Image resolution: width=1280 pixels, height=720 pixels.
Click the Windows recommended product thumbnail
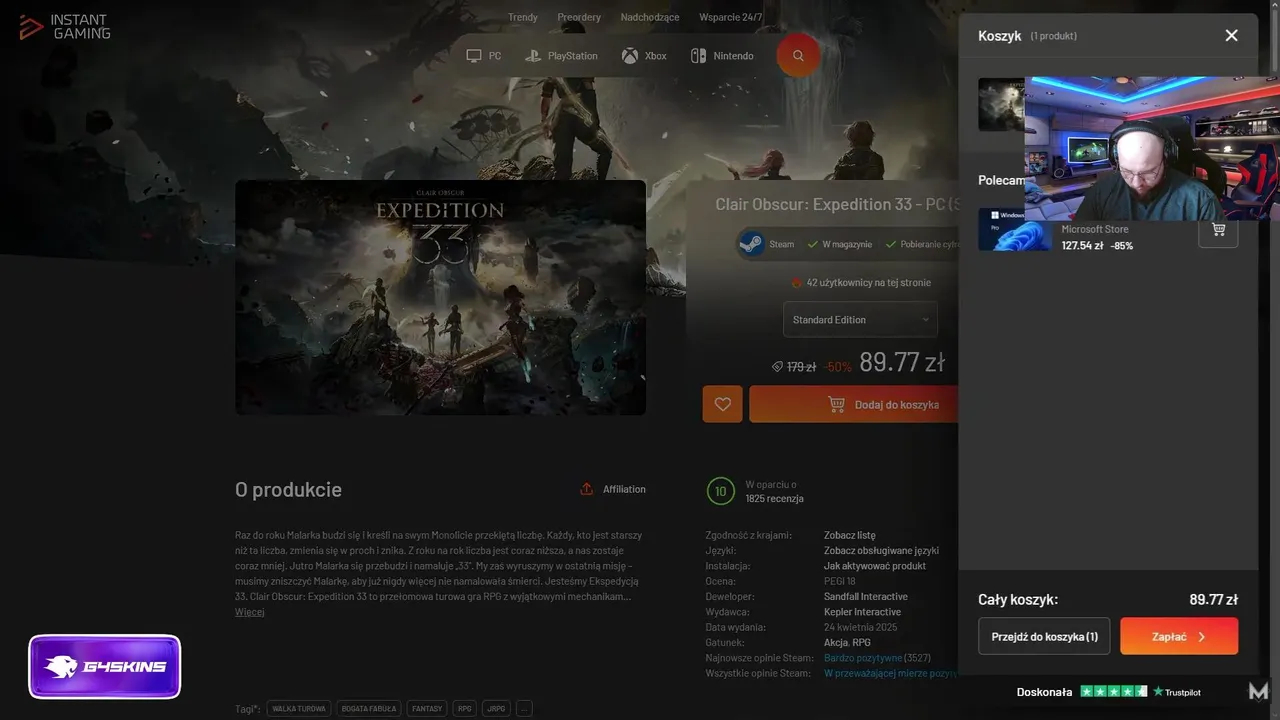coord(1014,229)
